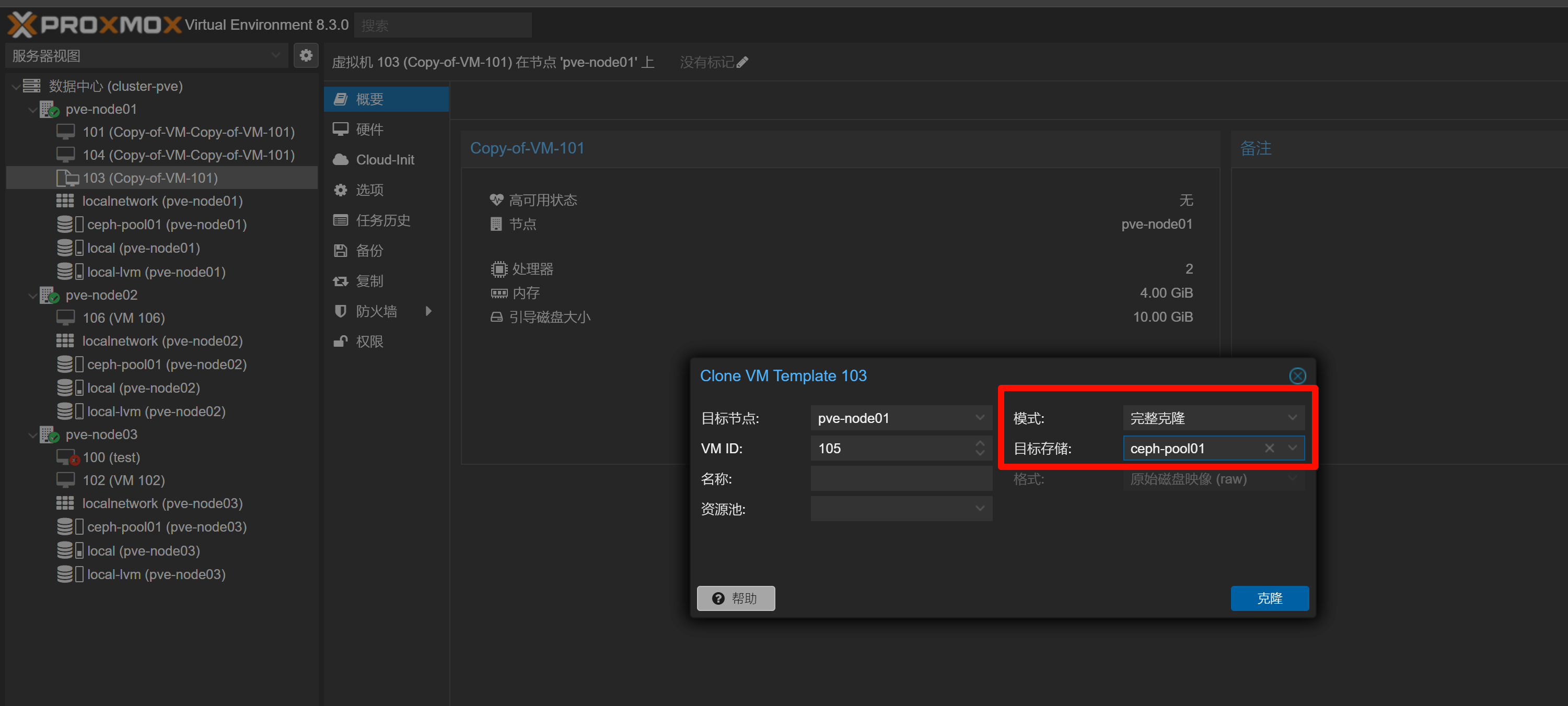1568x706 pixels.
Task: Open the resource pool dropdown
Action: [x=979, y=509]
